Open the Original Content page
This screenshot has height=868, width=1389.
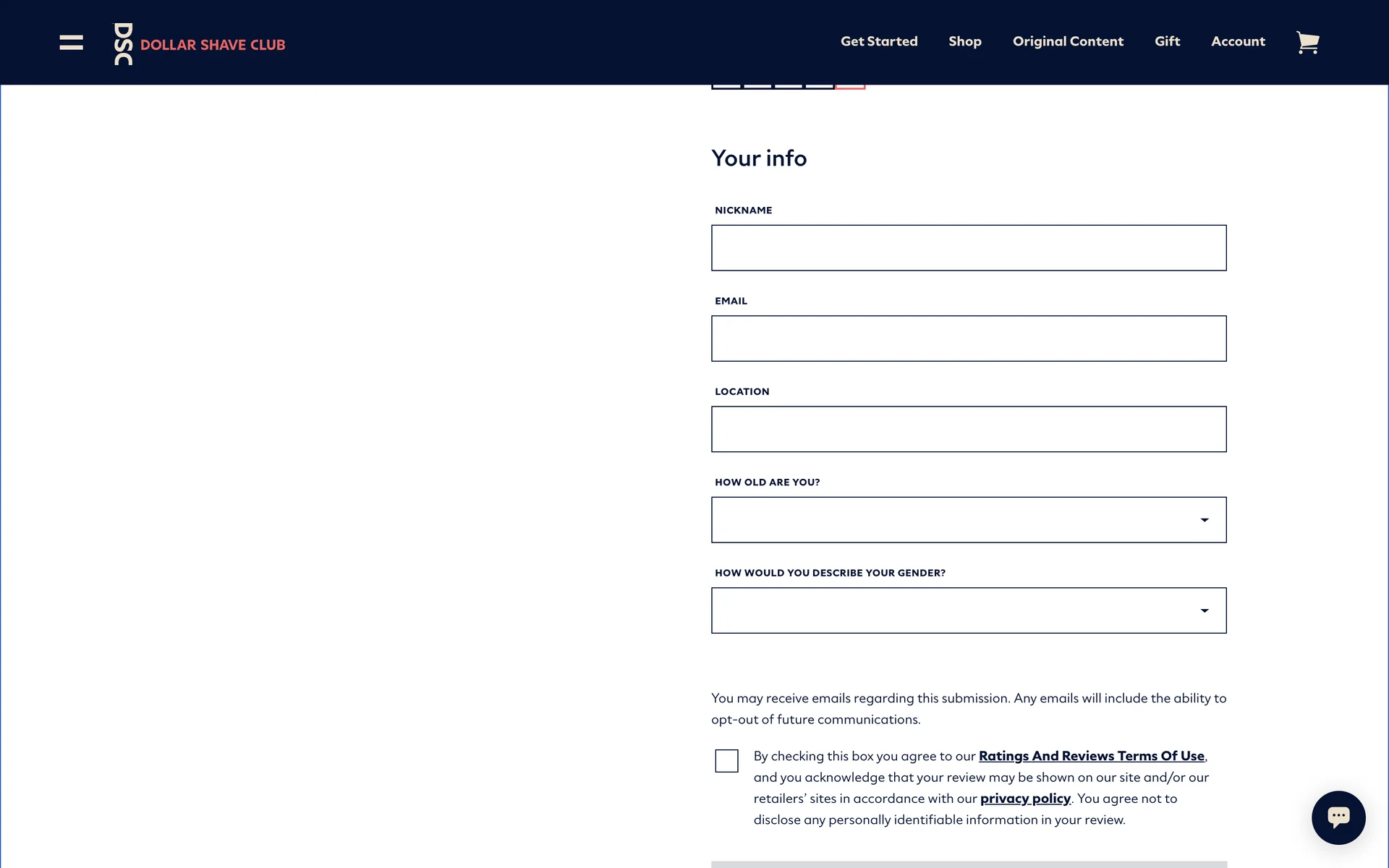pos(1067,42)
